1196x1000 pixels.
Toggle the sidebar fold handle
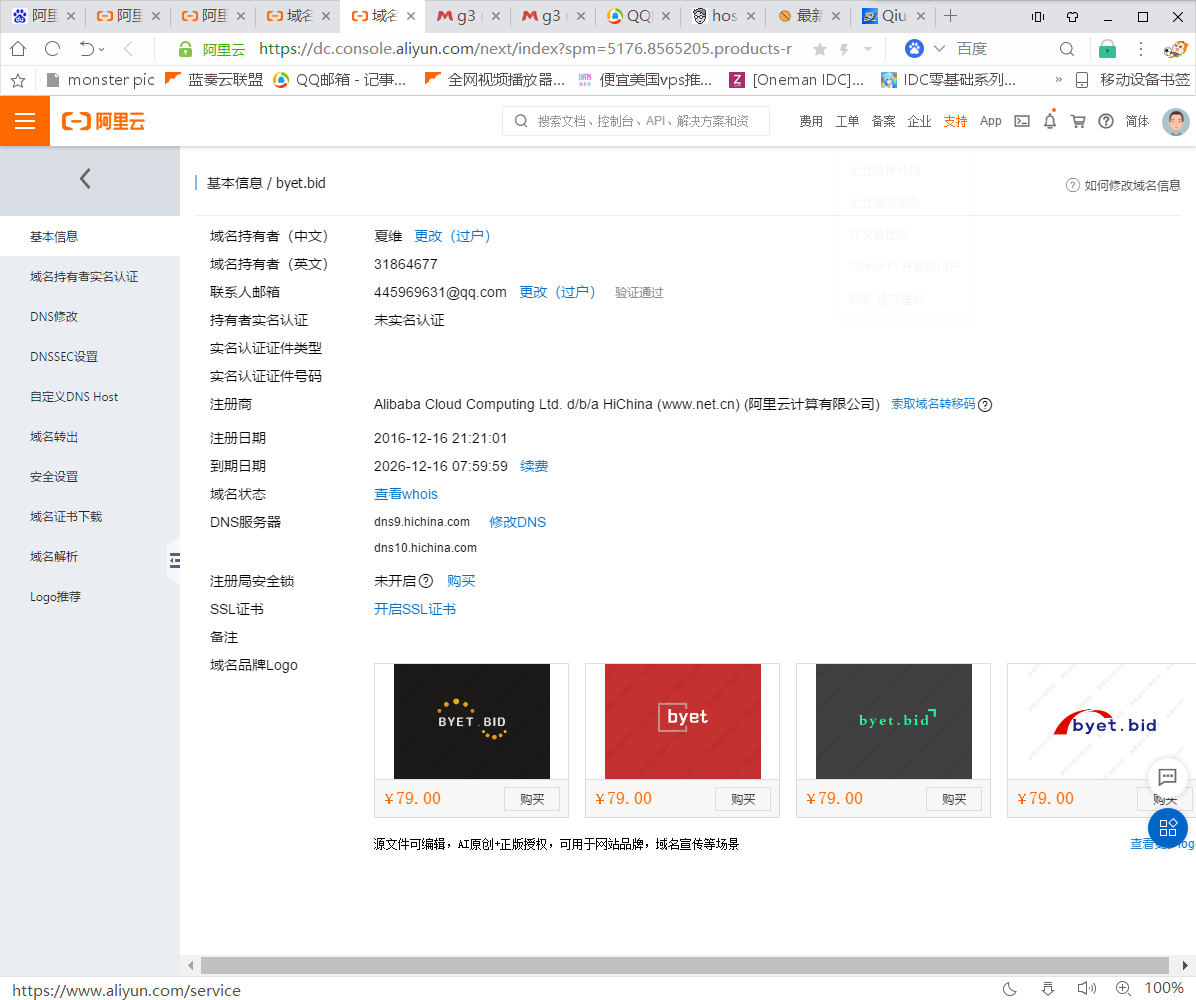pyautogui.click(x=174, y=561)
